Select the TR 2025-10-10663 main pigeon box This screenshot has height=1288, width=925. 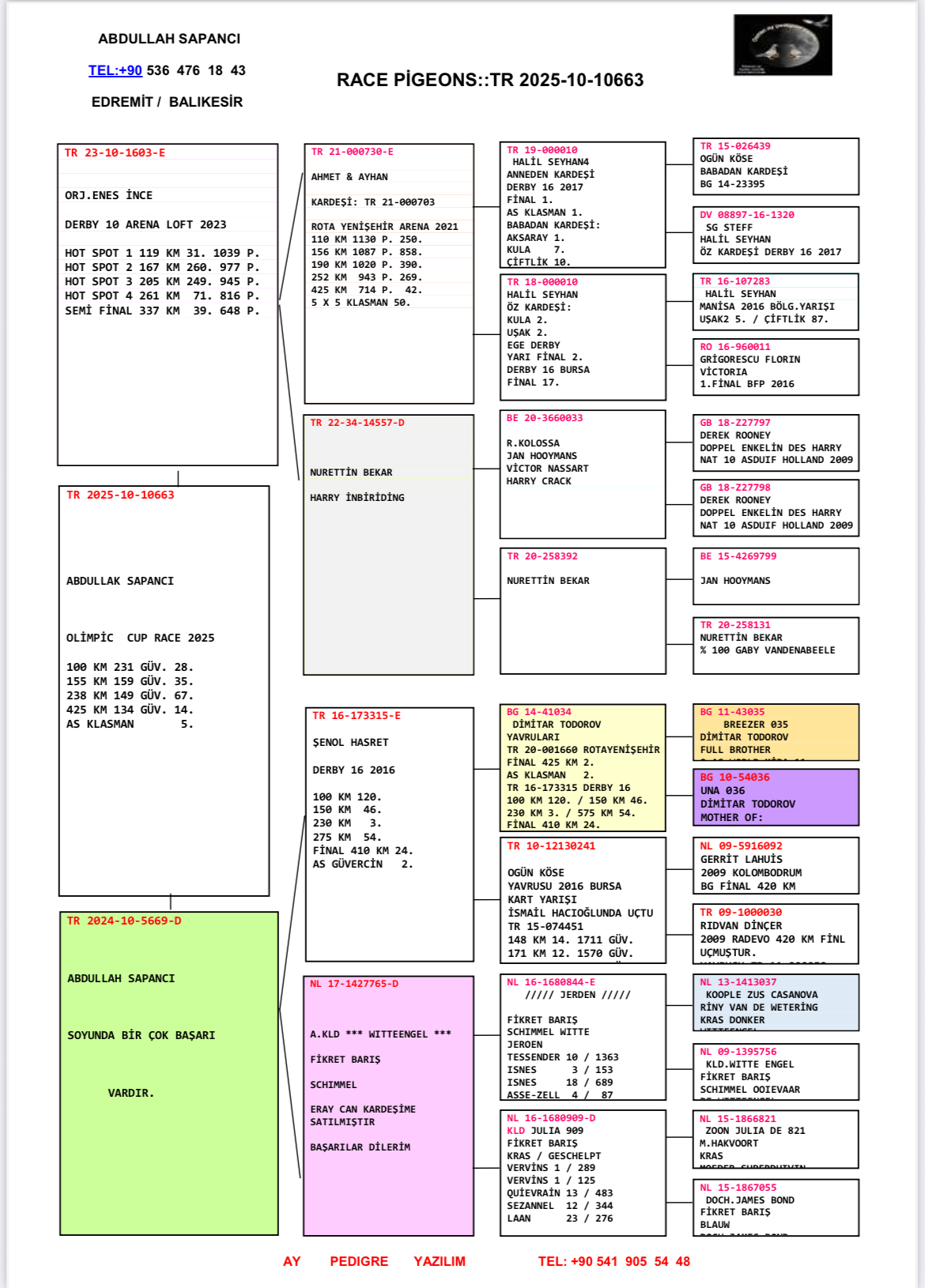tap(164, 690)
